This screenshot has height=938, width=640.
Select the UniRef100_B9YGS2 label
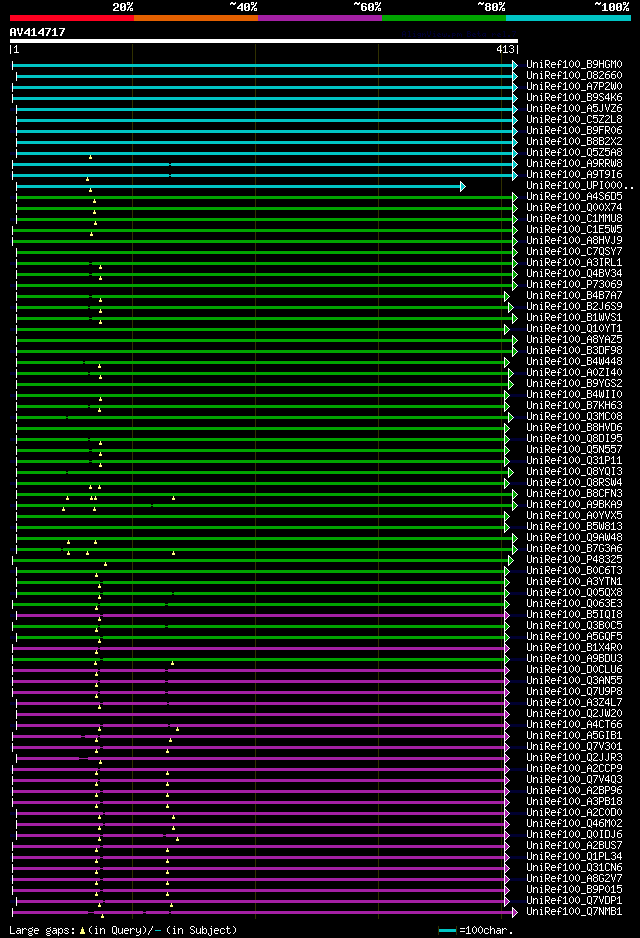(574, 383)
